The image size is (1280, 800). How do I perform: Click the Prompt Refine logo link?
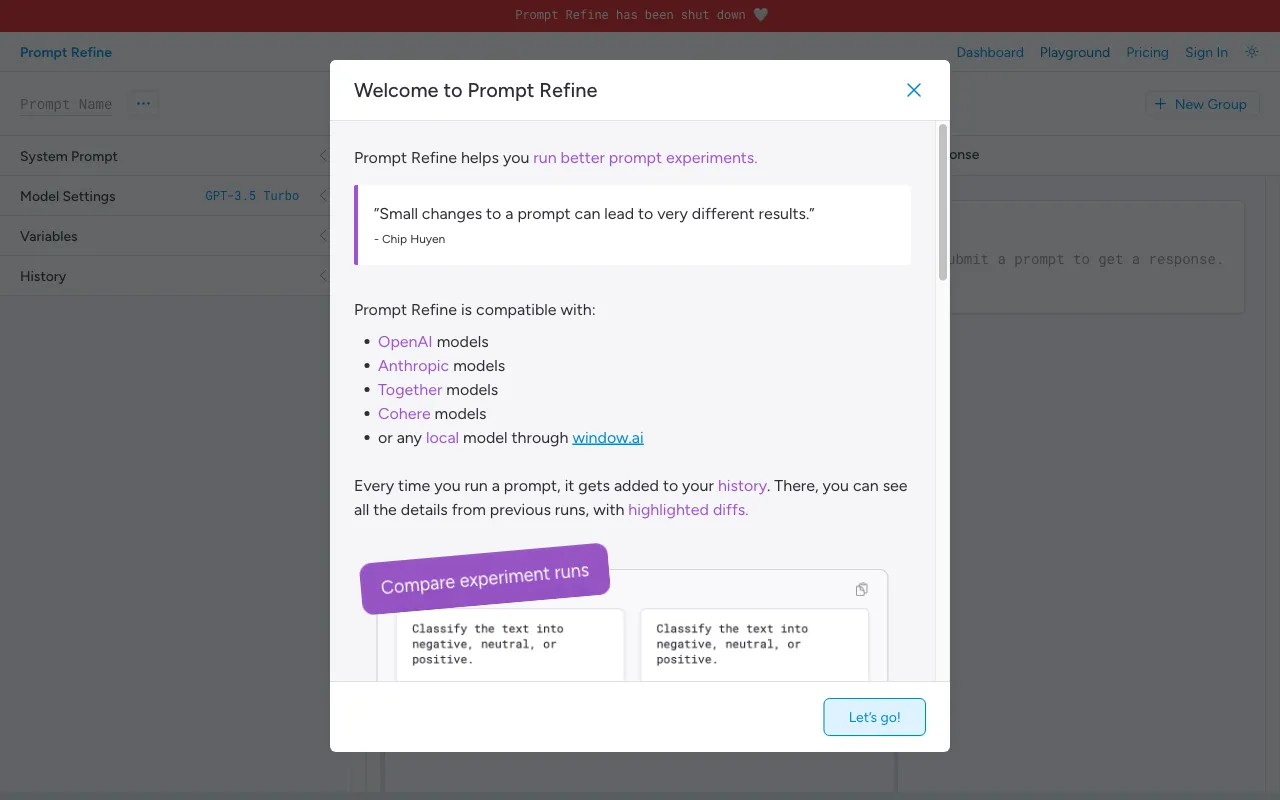click(66, 52)
